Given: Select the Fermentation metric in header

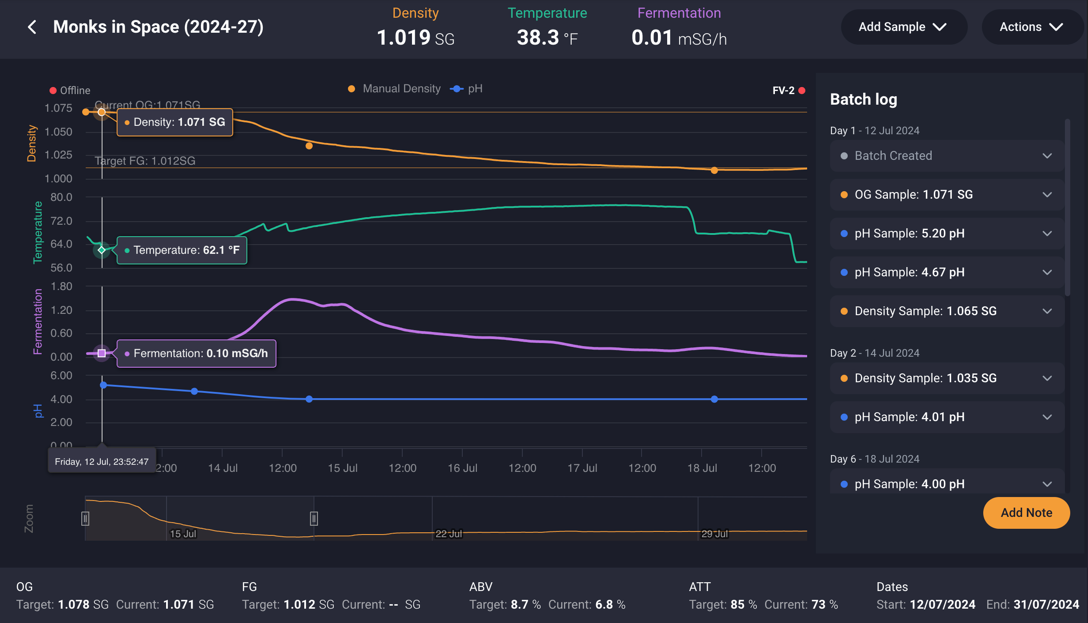Looking at the screenshot, I should (x=679, y=28).
